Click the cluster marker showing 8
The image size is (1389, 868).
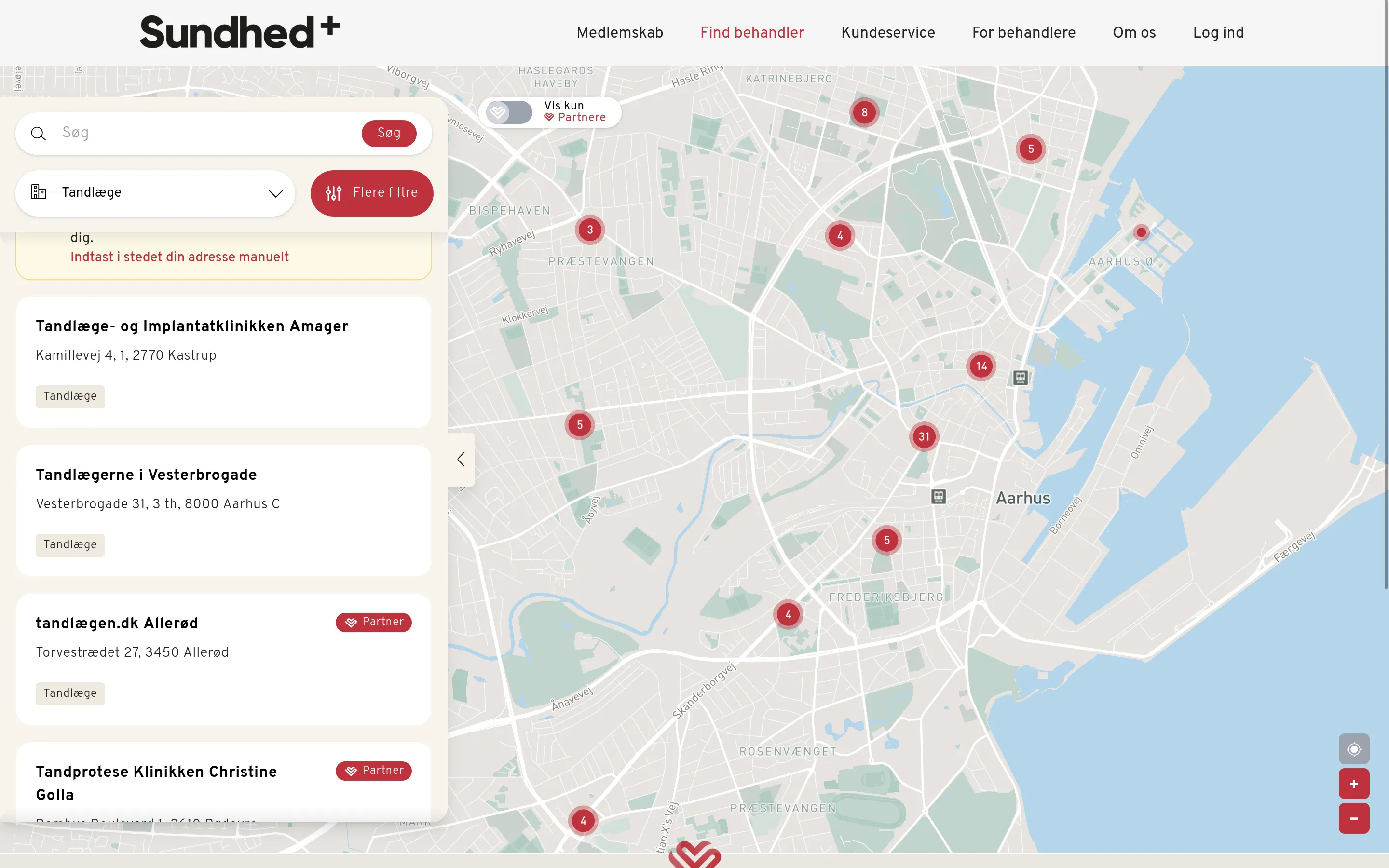point(864,112)
